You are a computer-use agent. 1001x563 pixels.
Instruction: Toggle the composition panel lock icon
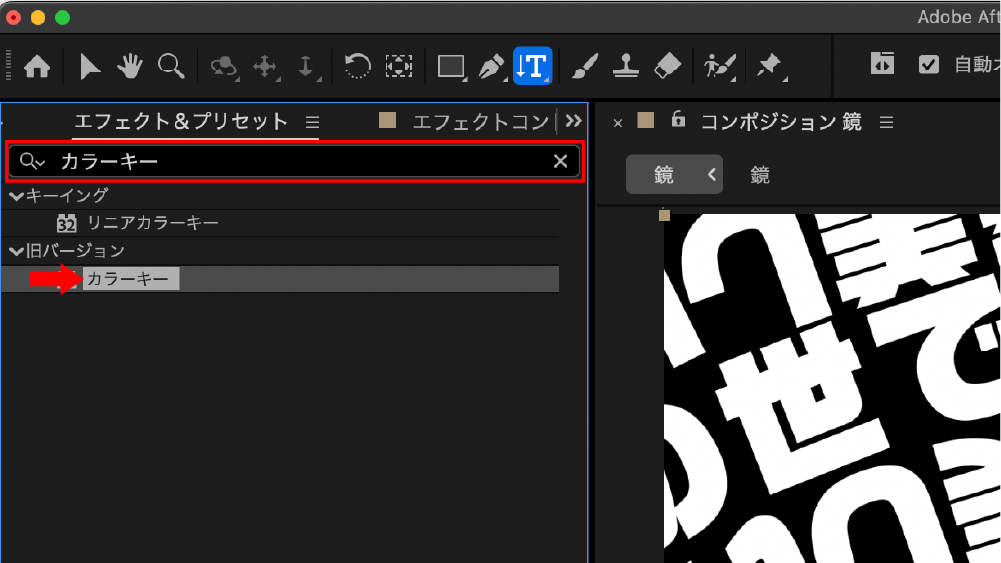(678, 119)
